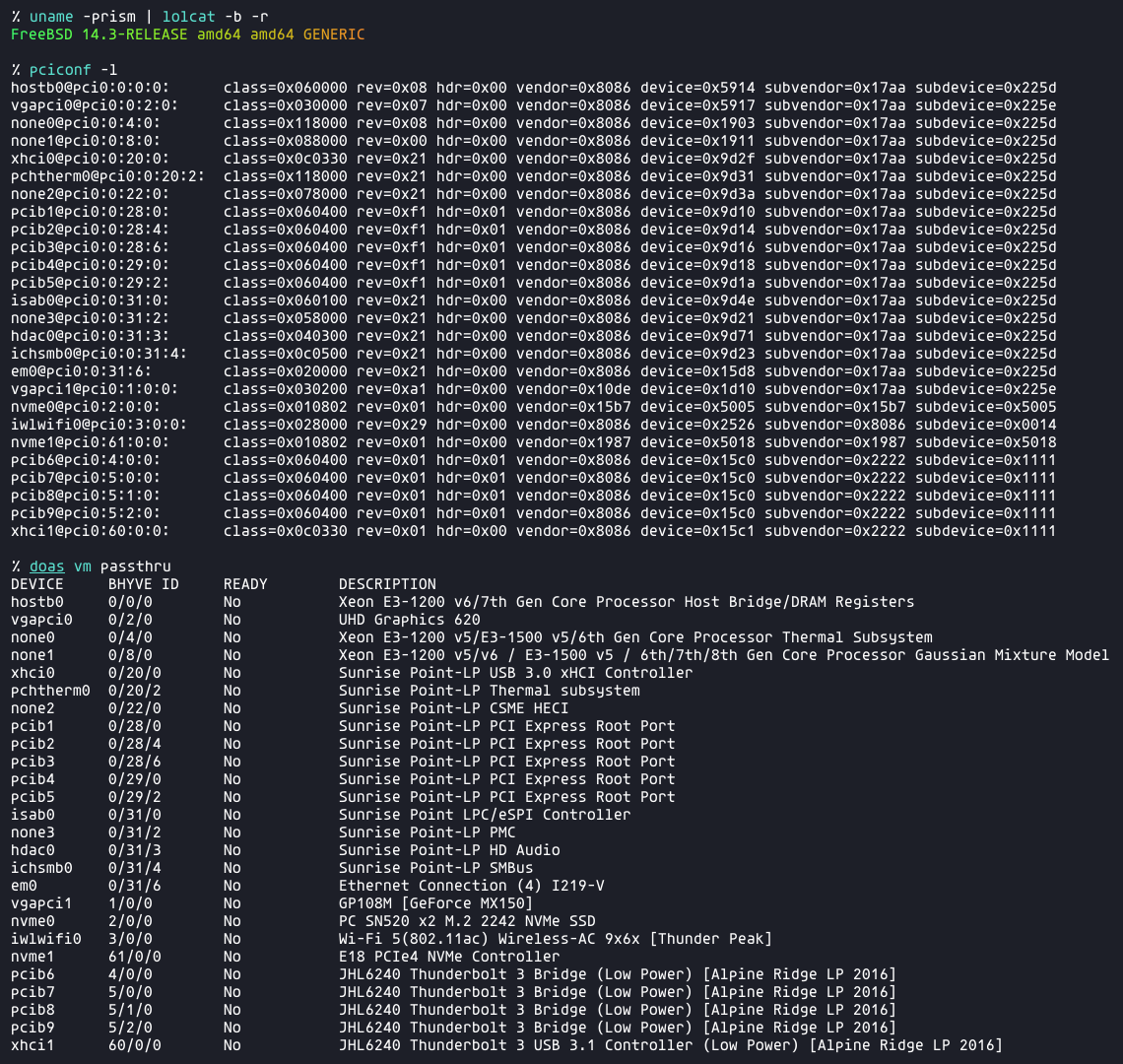Image resolution: width=1123 pixels, height=1064 pixels.
Task: Click 'E18 PCIe4 NVMe Controller' description
Action: [x=449, y=957]
